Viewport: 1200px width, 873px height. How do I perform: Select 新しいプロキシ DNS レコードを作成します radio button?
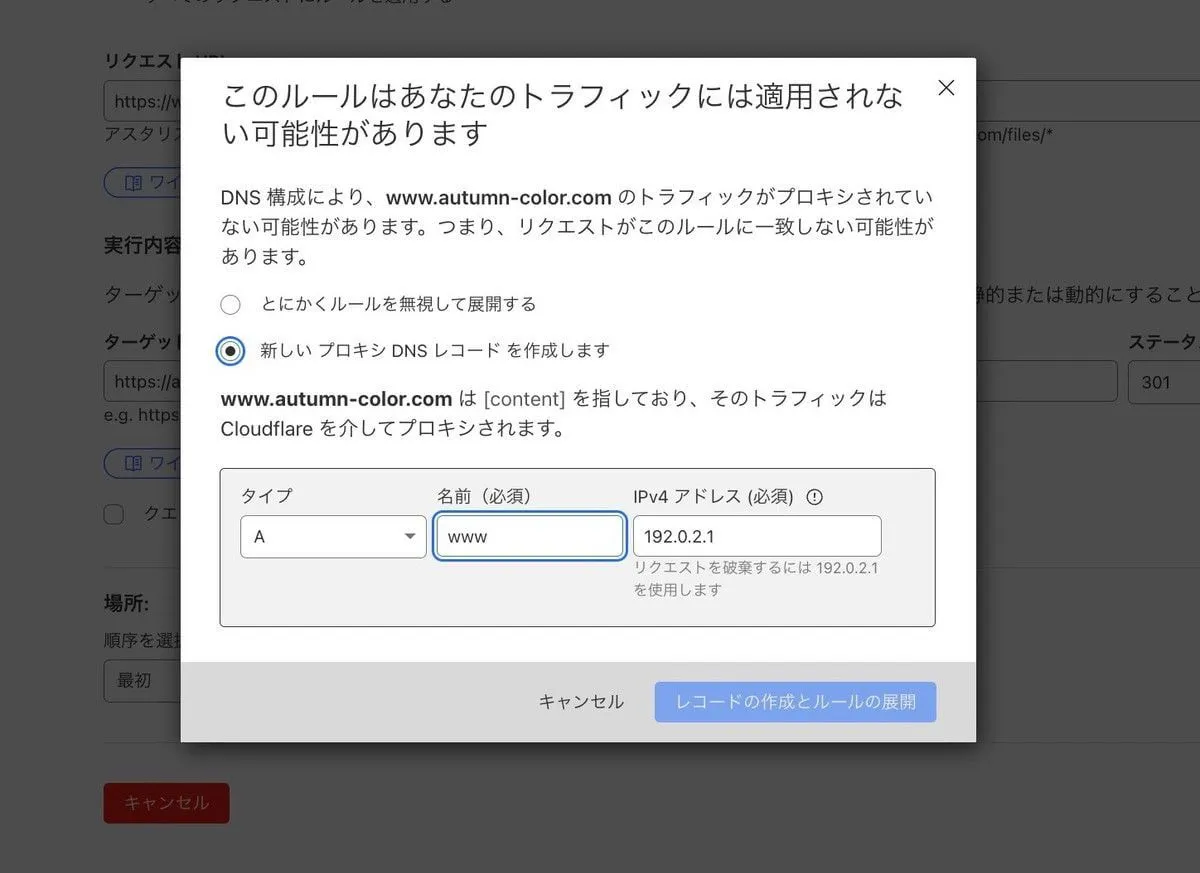point(230,351)
